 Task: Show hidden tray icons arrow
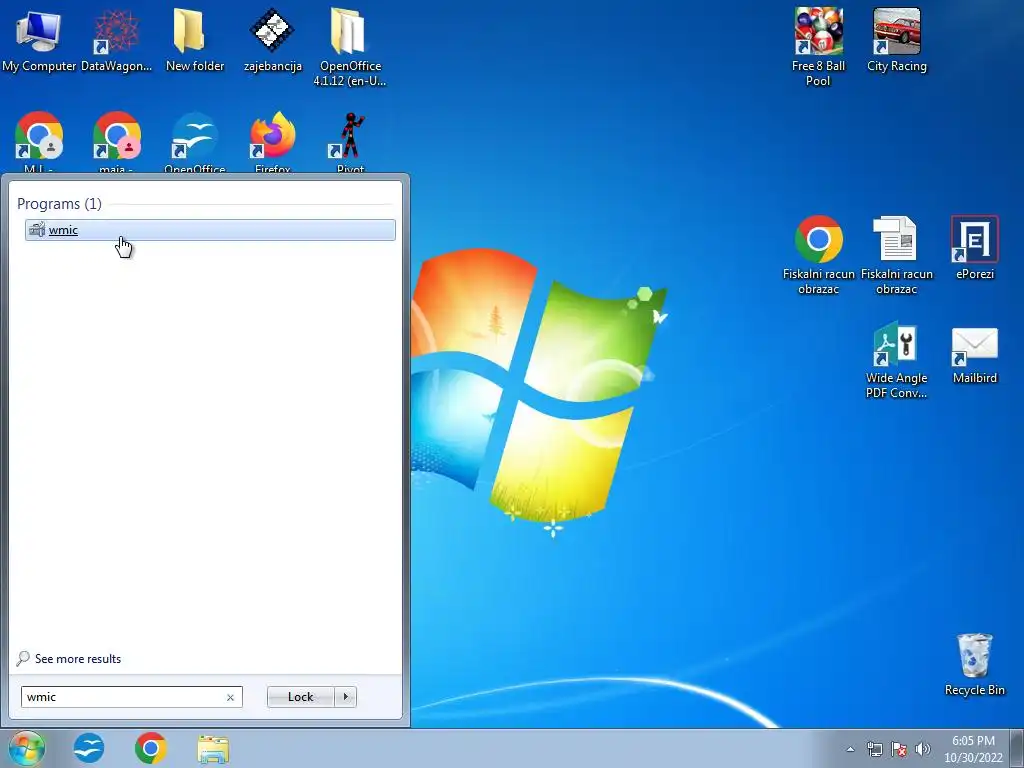(850, 749)
